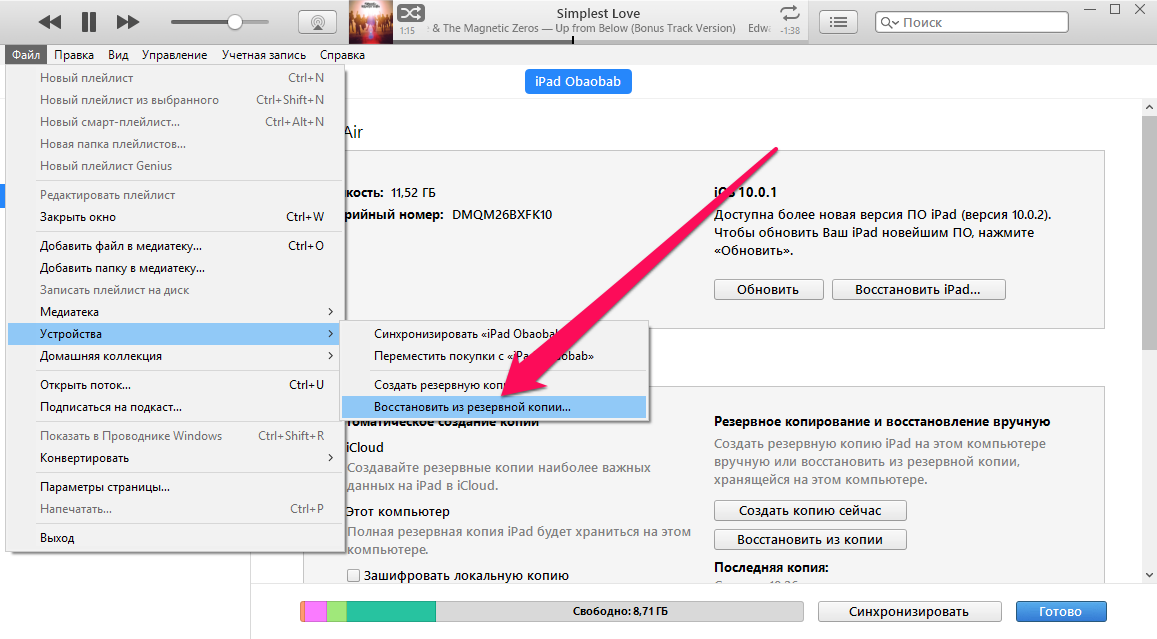Expand the Устройства submenu arrow
1157x639 pixels.
point(330,334)
